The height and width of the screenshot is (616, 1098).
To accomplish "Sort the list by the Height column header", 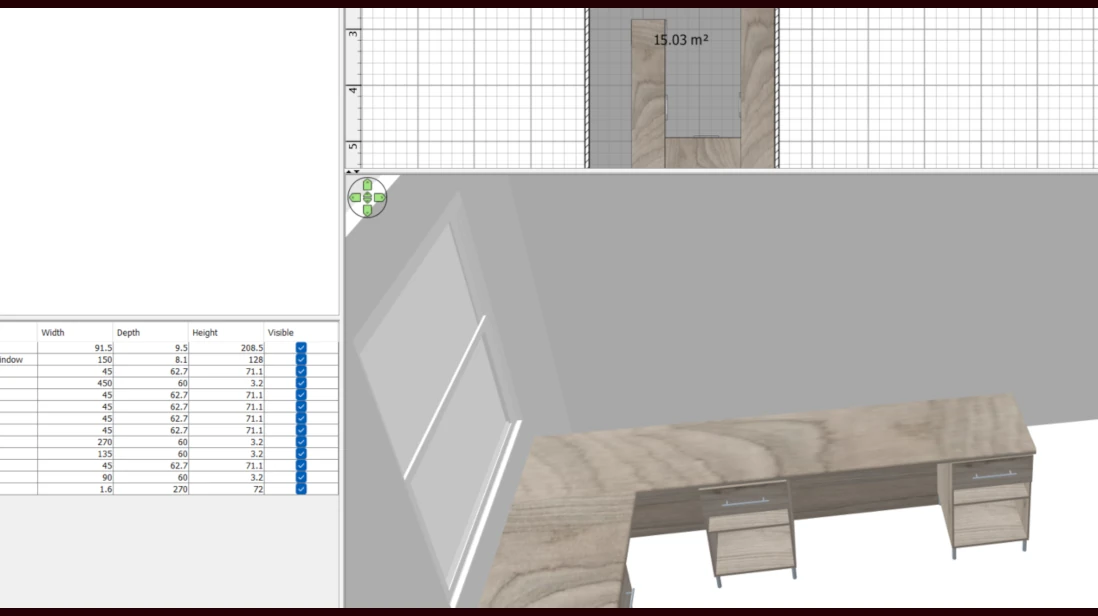I will click(204, 333).
